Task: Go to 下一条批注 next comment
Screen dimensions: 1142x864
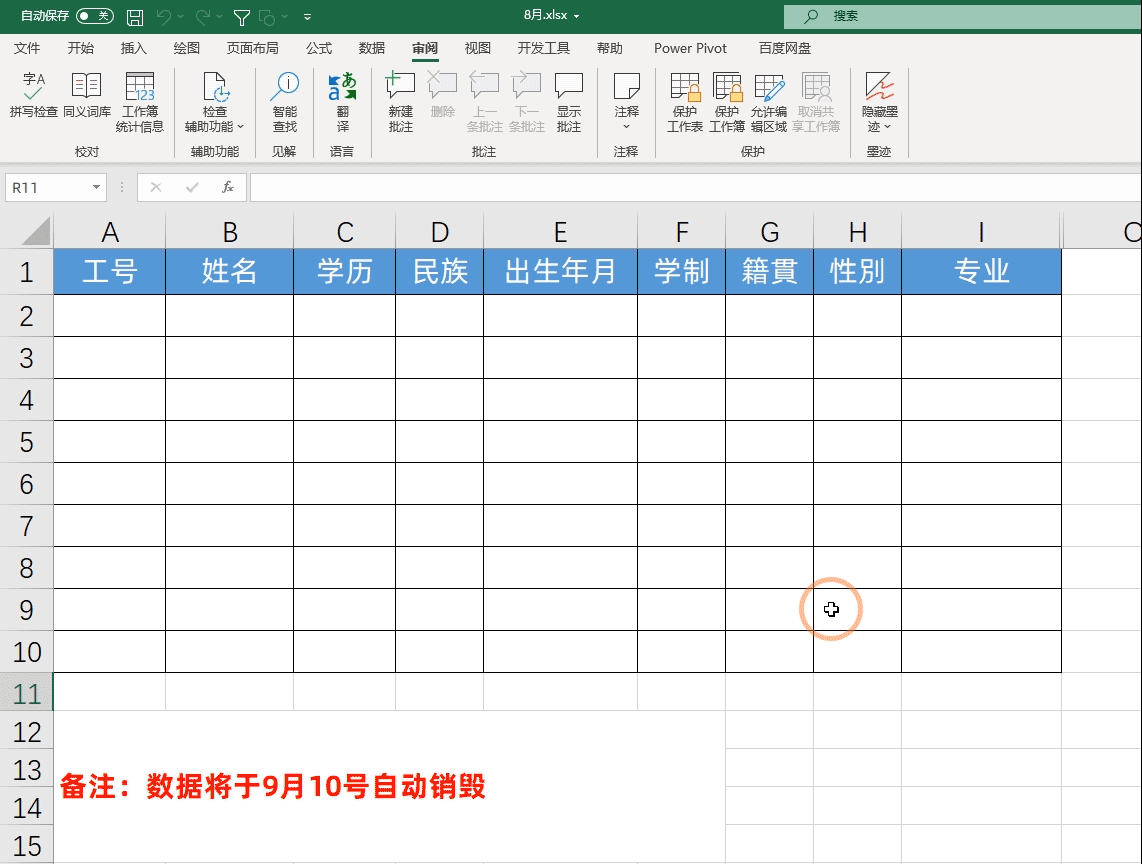Action: (527, 102)
